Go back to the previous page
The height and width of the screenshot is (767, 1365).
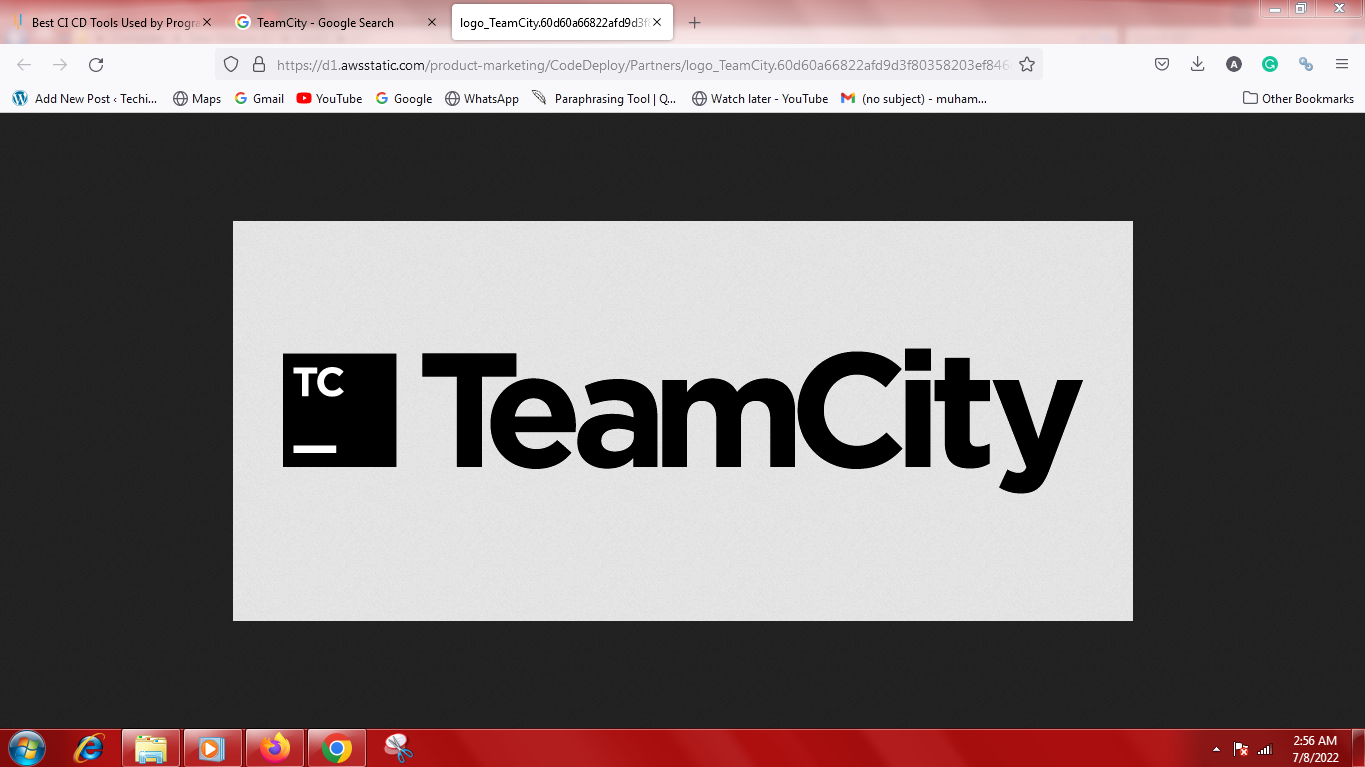tap(24, 64)
